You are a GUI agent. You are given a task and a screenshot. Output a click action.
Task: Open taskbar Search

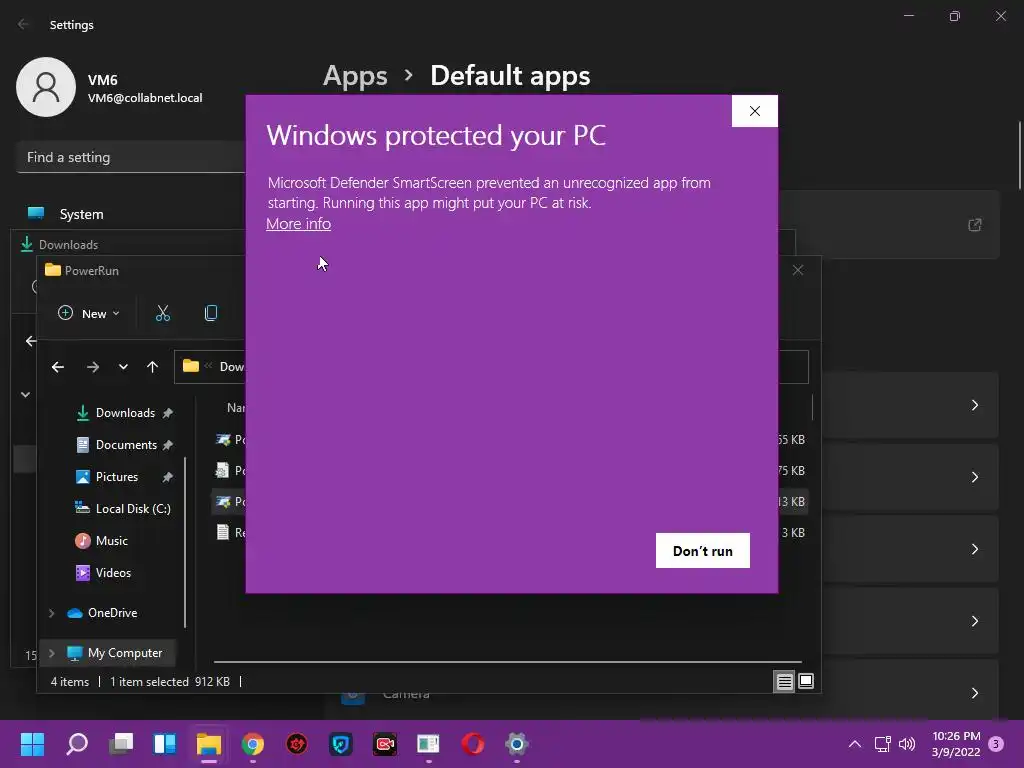click(x=77, y=744)
